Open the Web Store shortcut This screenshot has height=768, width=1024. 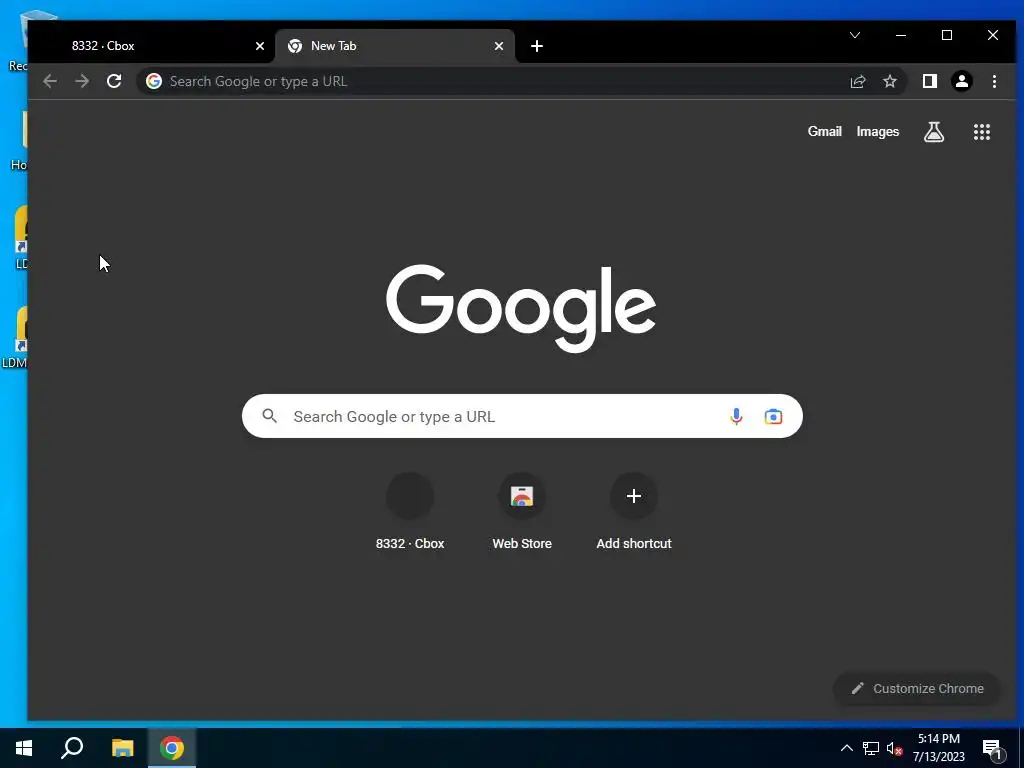522,511
